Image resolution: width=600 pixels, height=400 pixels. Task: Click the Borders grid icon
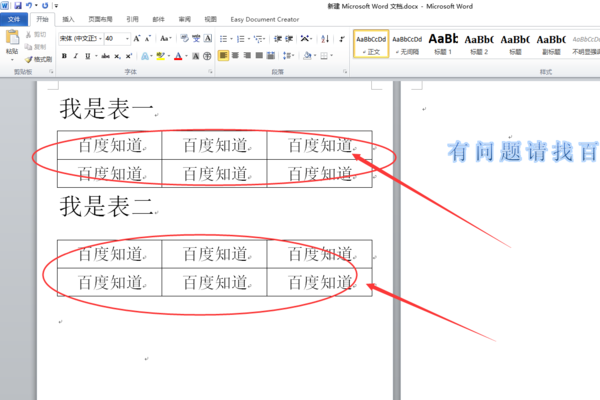324,56
